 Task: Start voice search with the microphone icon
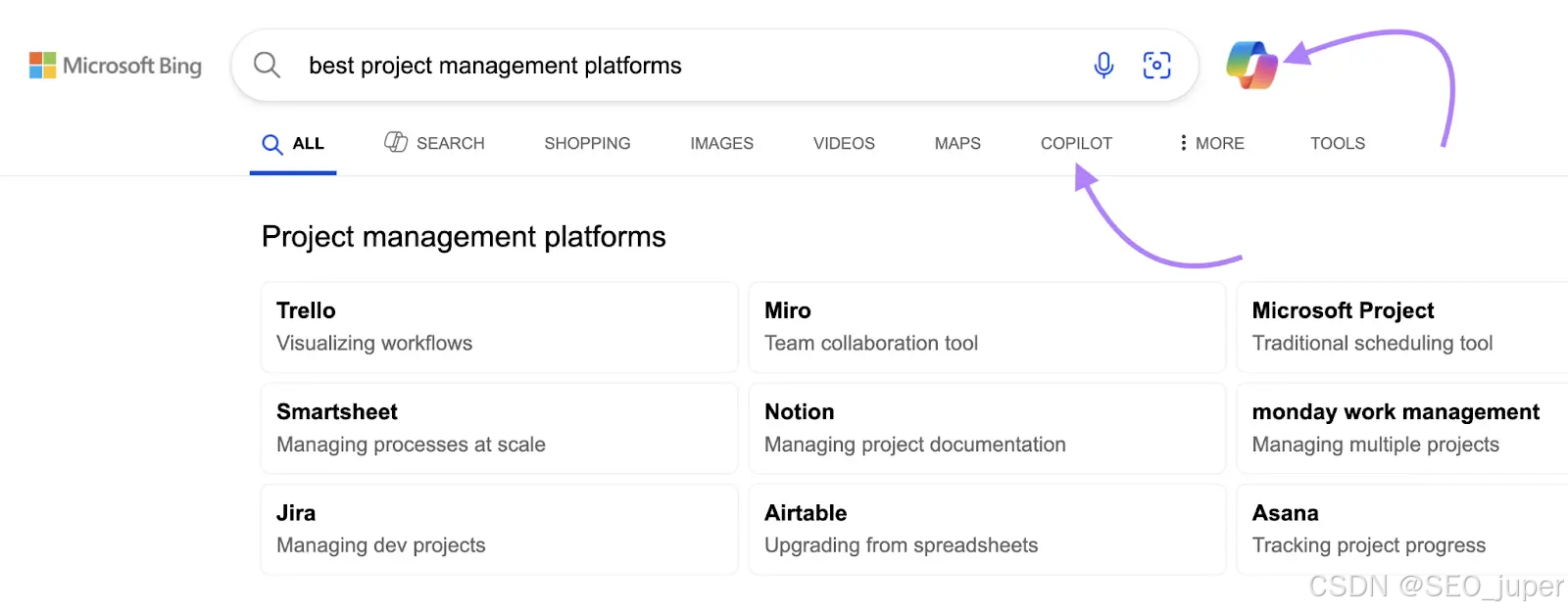(1103, 66)
